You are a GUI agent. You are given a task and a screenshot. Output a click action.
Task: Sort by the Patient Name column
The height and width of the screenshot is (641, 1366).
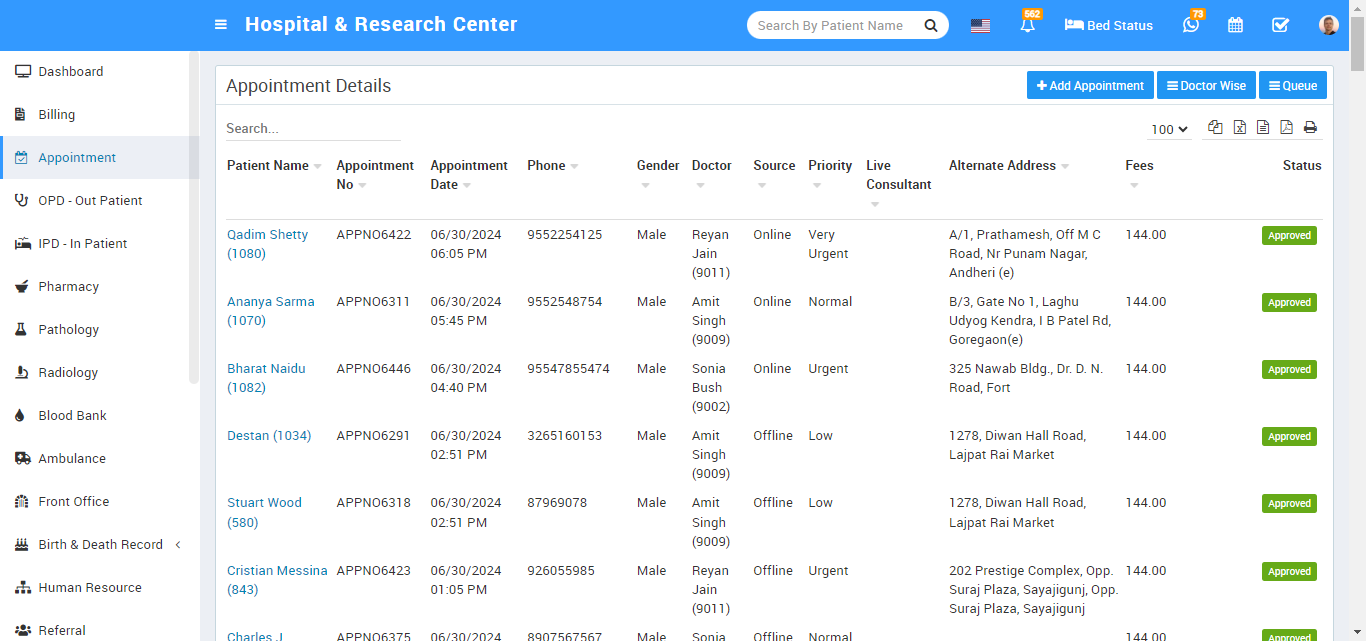tap(268, 166)
